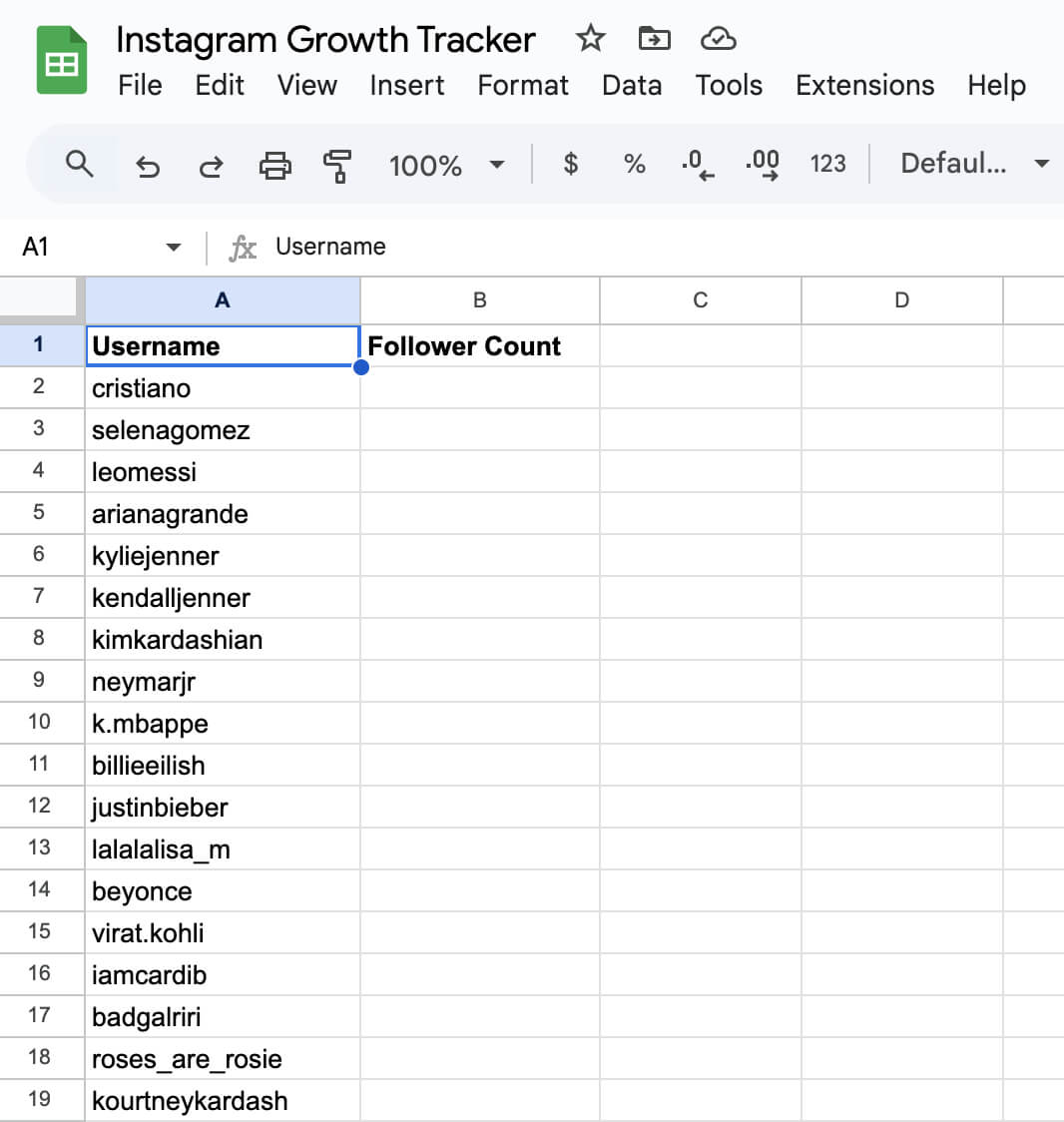
Task: Open the 100% zoom dropdown
Action: [x=446, y=166]
